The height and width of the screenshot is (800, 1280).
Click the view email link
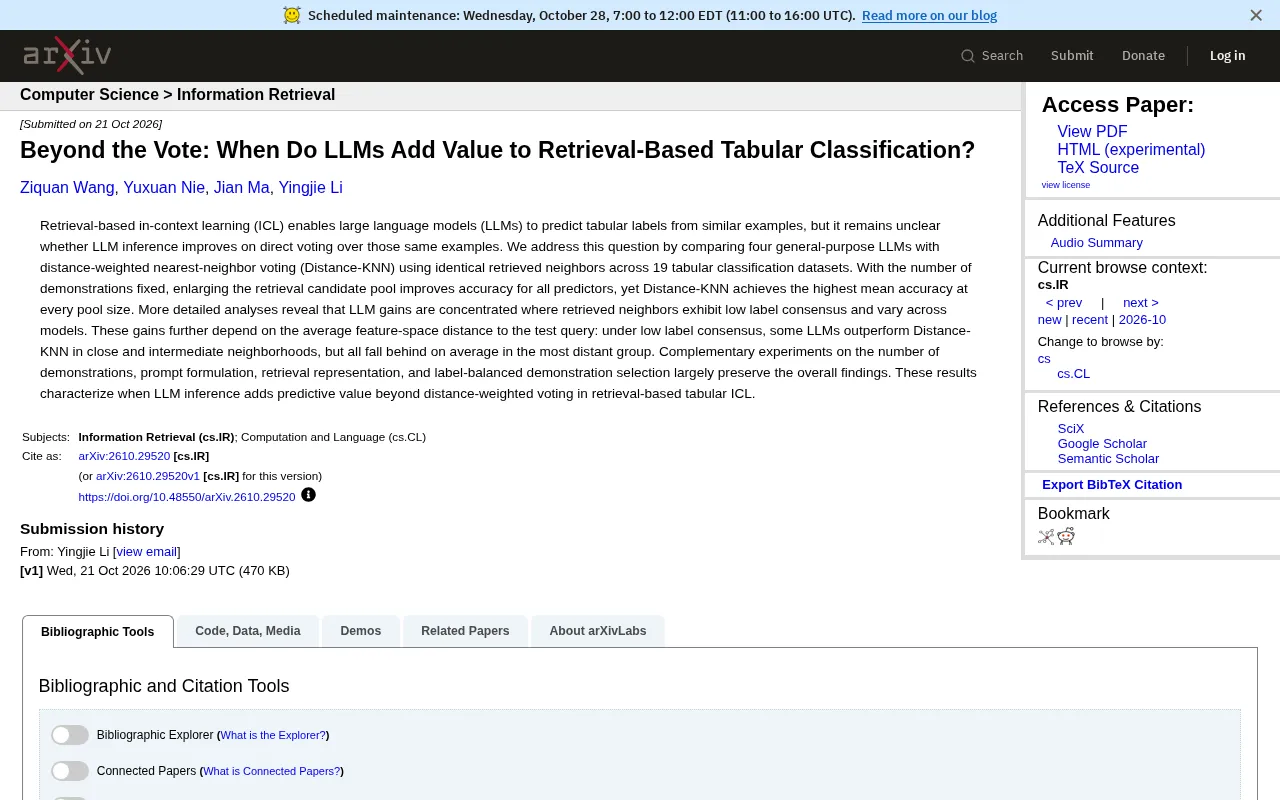pos(147,552)
